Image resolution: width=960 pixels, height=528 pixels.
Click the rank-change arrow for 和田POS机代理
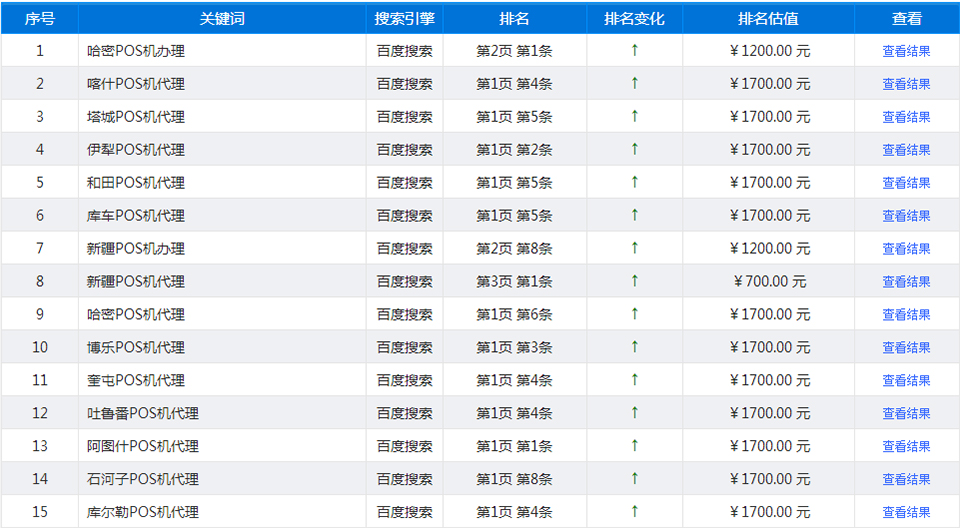(x=634, y=182)
